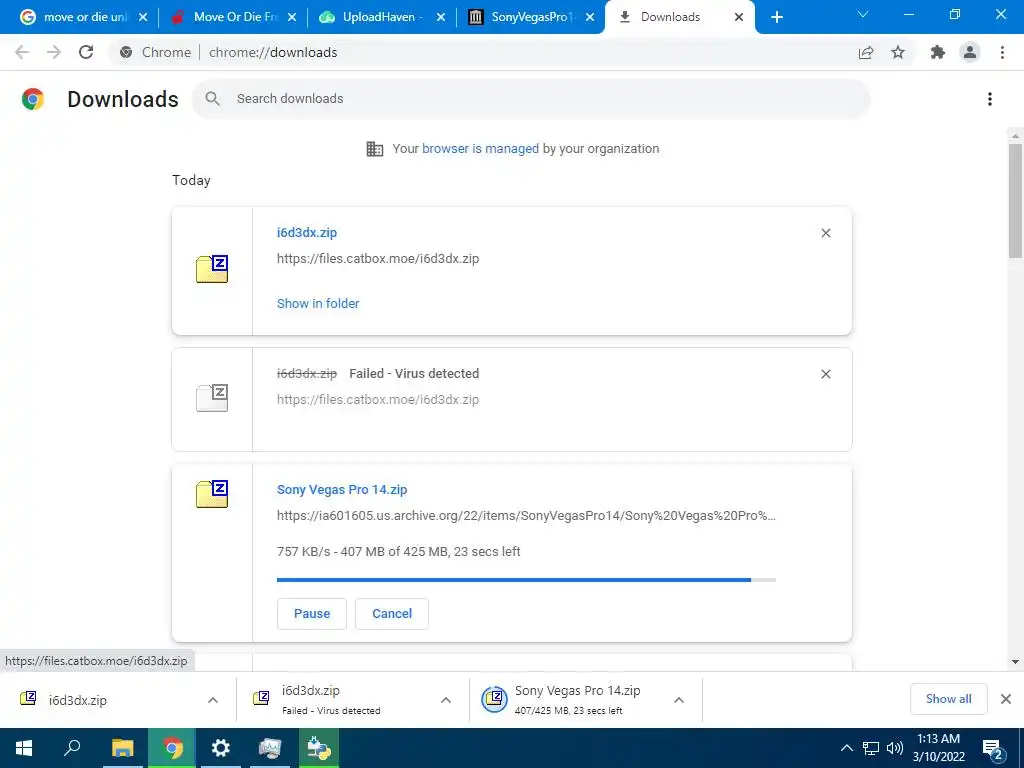Screen dimensions: 1024x768
Task: Click the managed organization building icon
Action: (375, 149)
